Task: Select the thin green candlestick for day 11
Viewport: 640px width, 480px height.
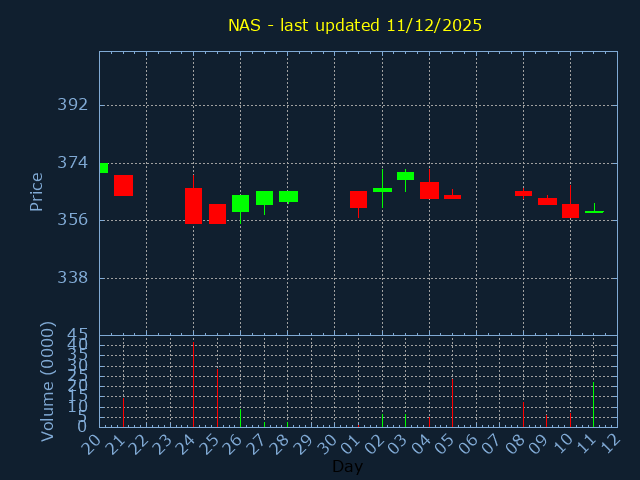Action: 594,212
